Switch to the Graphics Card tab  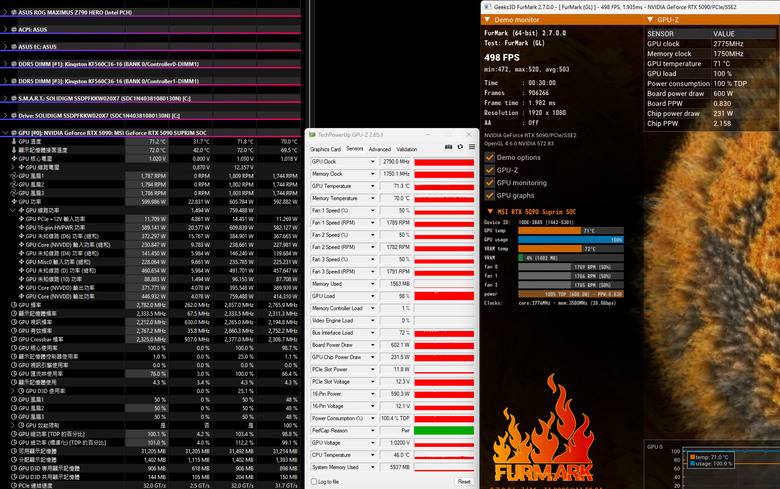click(325, 149)
